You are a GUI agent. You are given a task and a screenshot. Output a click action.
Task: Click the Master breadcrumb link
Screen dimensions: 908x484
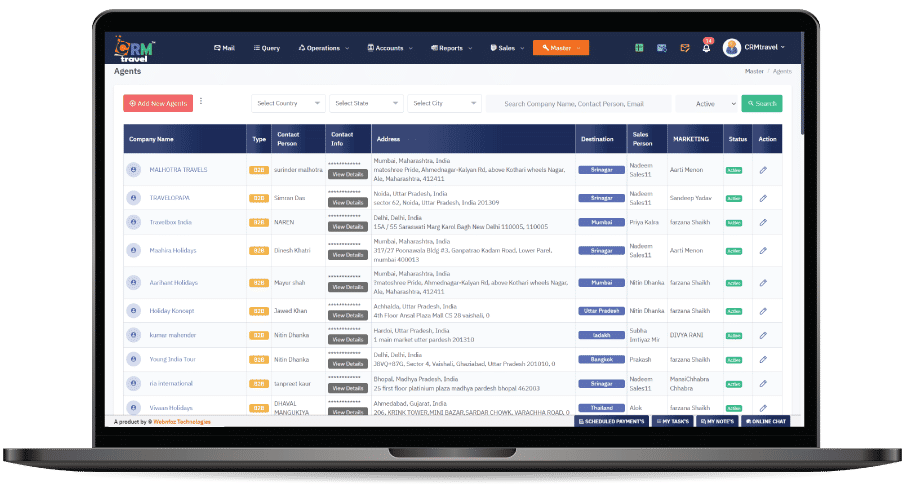pyautogui.click(x=754, y=71)
